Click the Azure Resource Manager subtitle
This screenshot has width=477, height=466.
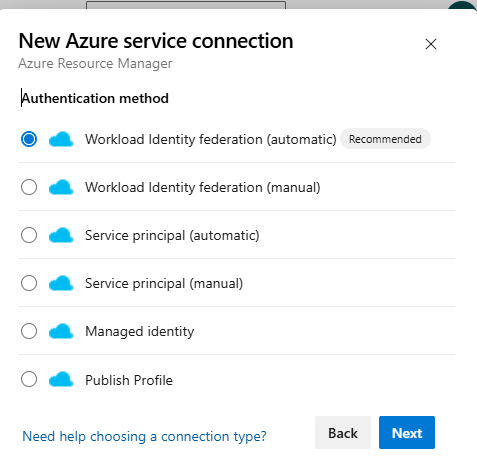(x=95, y=63)
